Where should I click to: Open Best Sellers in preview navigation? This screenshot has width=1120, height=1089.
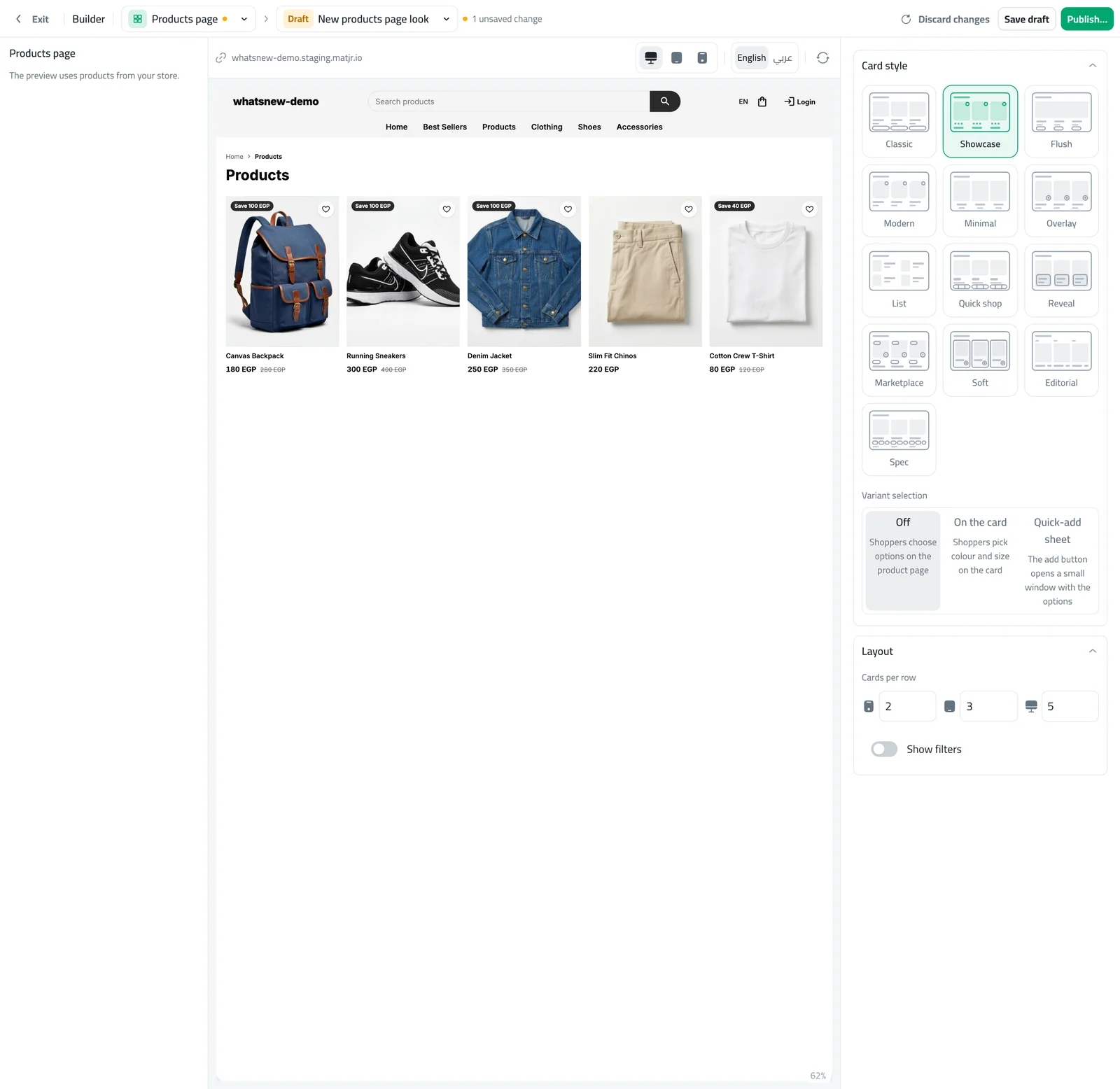pyautogui.click(x=444, y=127)
